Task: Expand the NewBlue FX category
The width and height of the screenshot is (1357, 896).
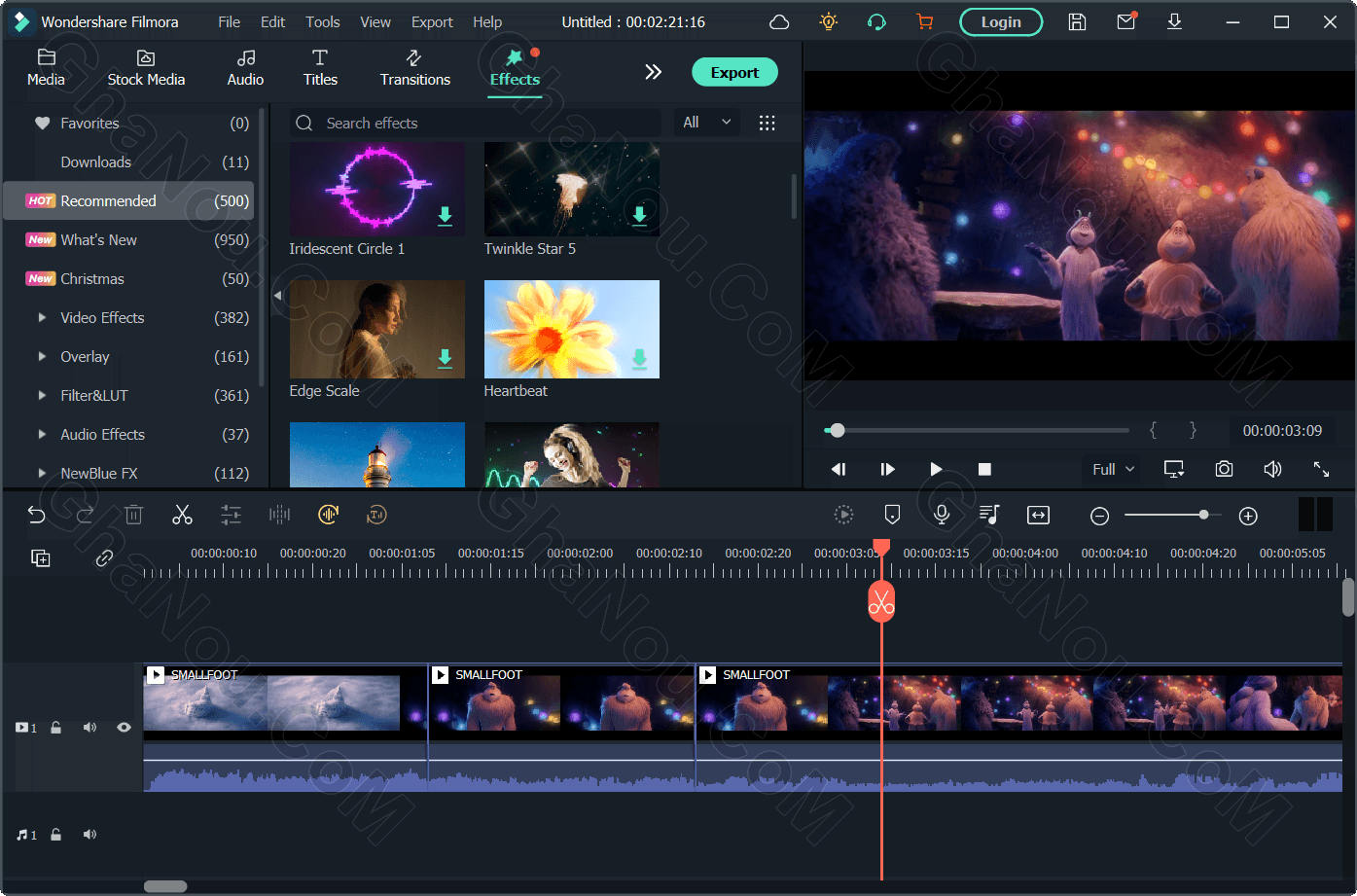Action: tap(42, 473)
